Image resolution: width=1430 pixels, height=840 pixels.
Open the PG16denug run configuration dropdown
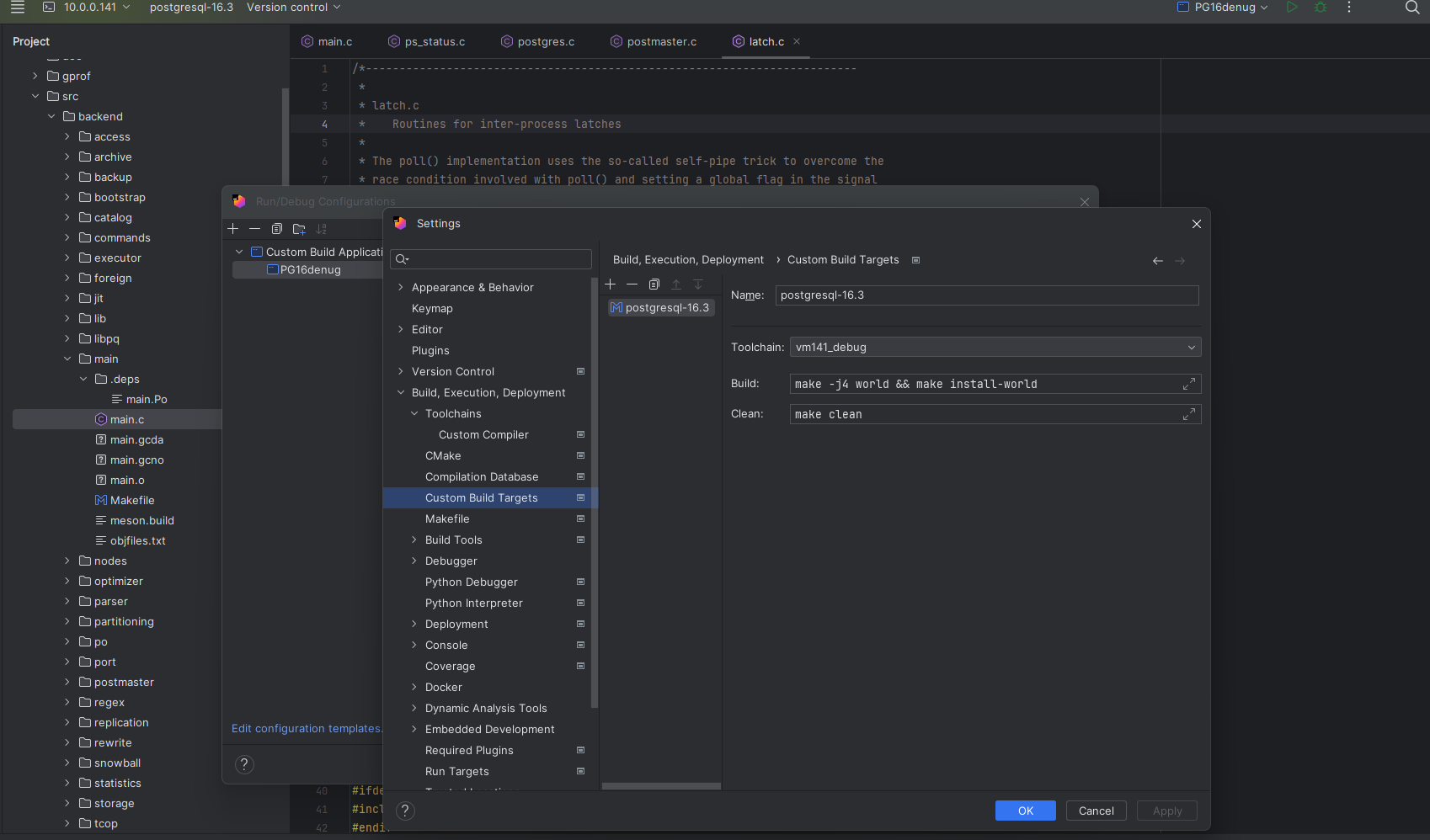pyautogui.click(x=1222, y=7)
